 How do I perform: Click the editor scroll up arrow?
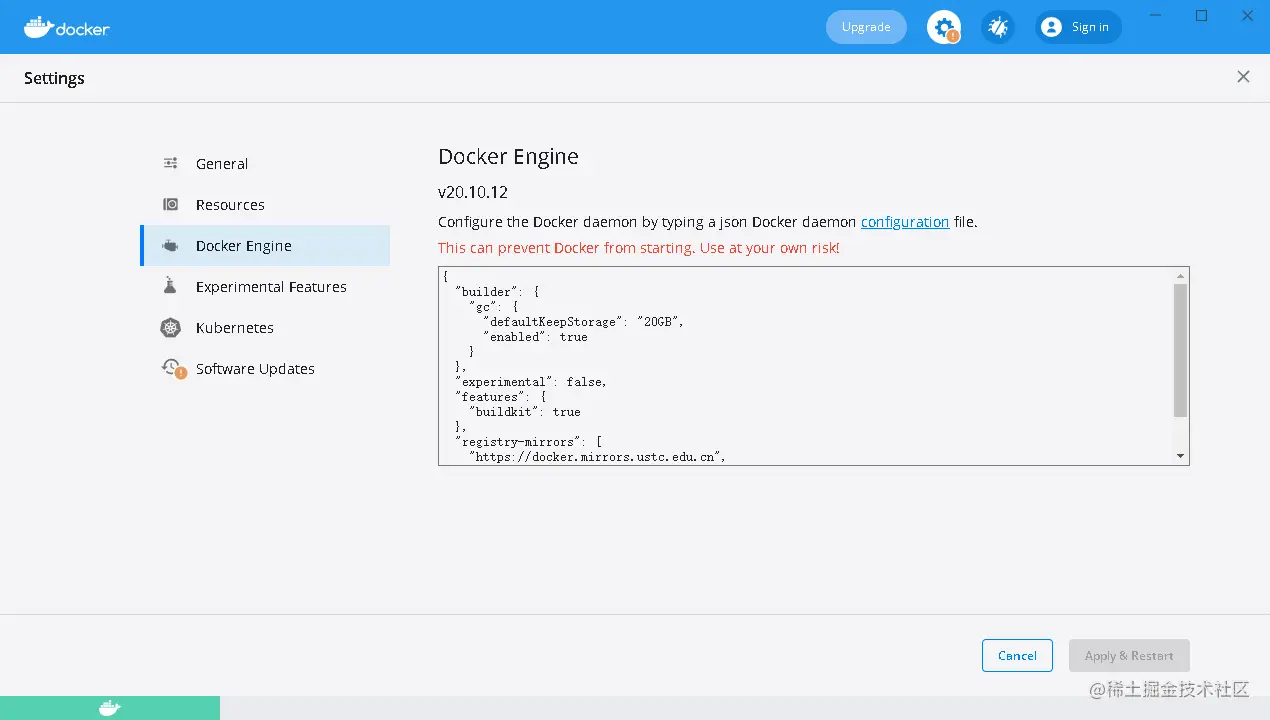[x=1181, y=275]
